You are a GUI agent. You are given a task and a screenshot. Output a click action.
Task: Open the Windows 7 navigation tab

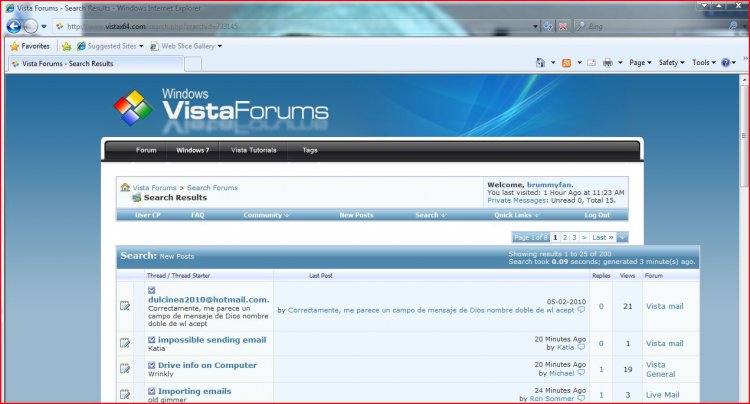193,150
